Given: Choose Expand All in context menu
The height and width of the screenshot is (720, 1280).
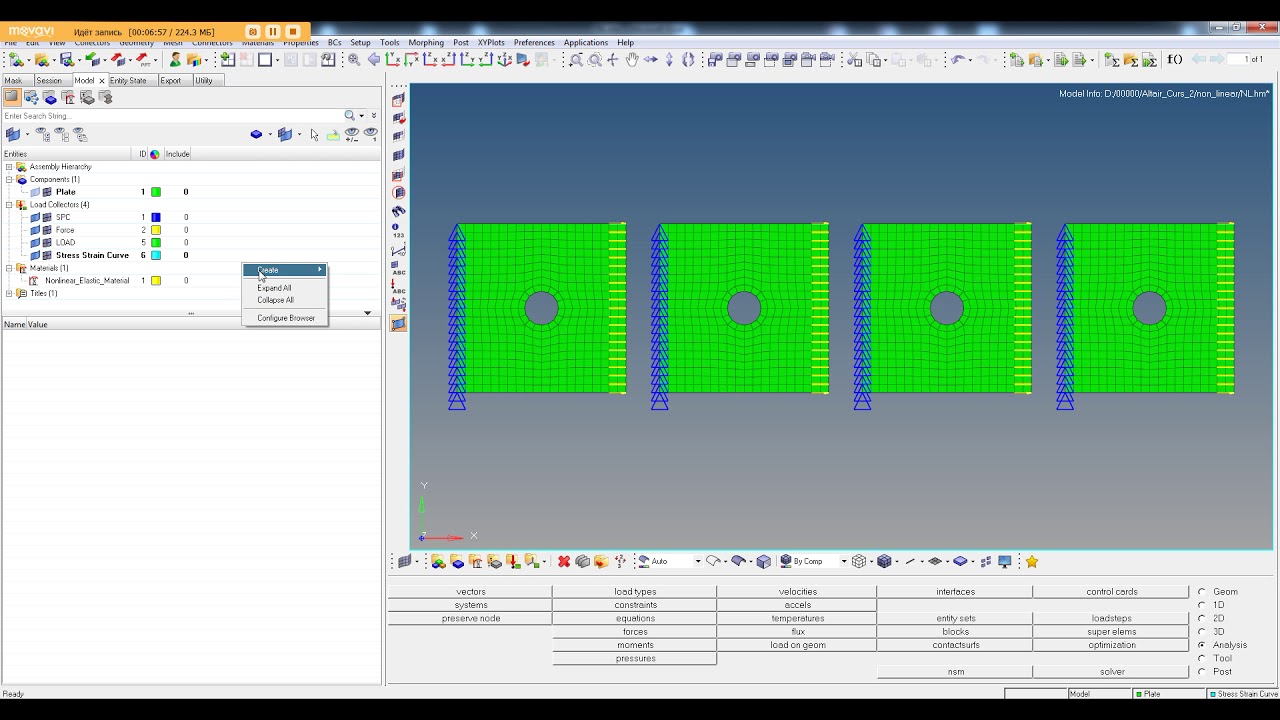Looking at the screenshot, I should (x=274, y=288).
